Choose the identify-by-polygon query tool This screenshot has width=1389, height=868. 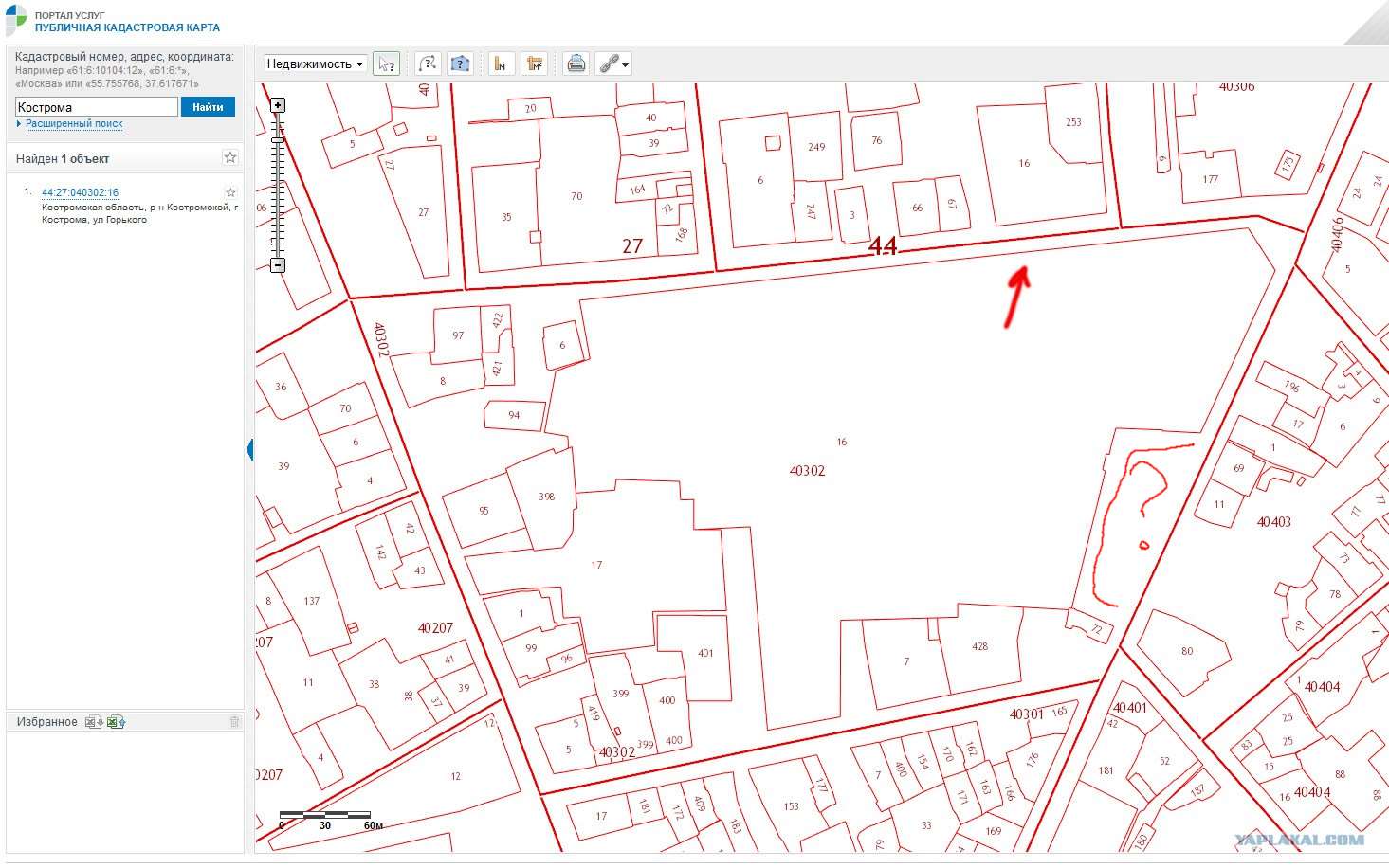460,63
